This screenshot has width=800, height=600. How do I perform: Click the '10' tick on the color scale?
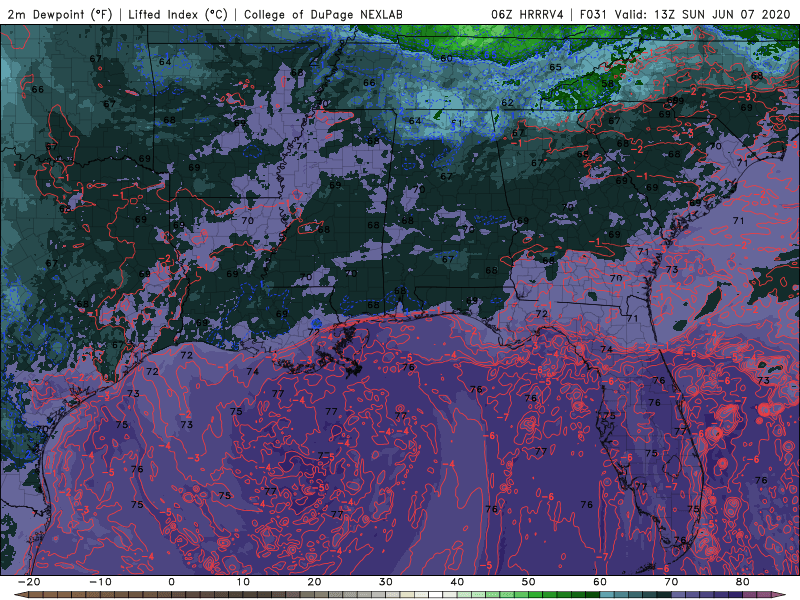[243, 582]
